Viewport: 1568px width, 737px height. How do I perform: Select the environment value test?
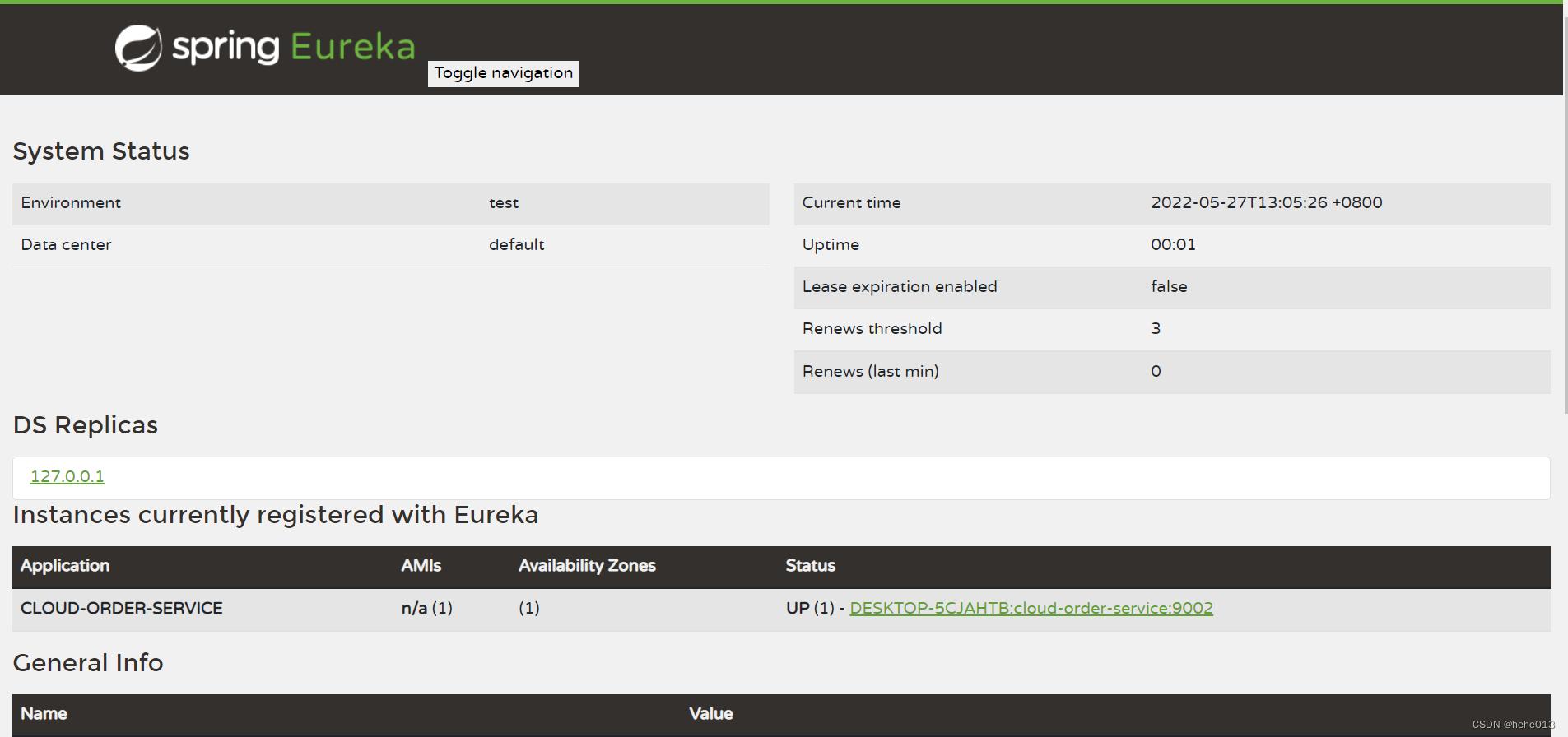point(504,203)
